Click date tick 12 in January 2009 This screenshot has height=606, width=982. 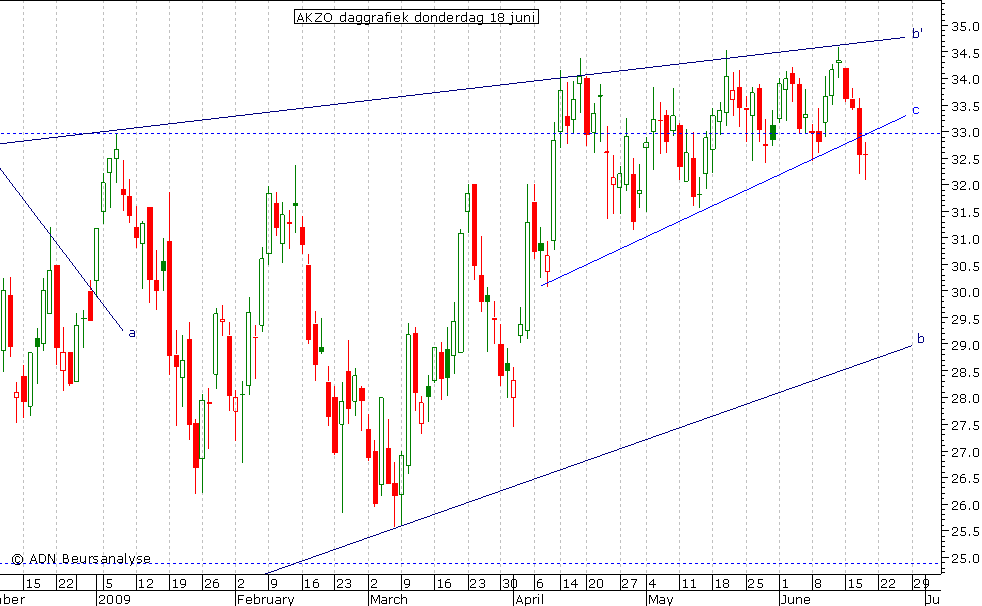(145, 583)
